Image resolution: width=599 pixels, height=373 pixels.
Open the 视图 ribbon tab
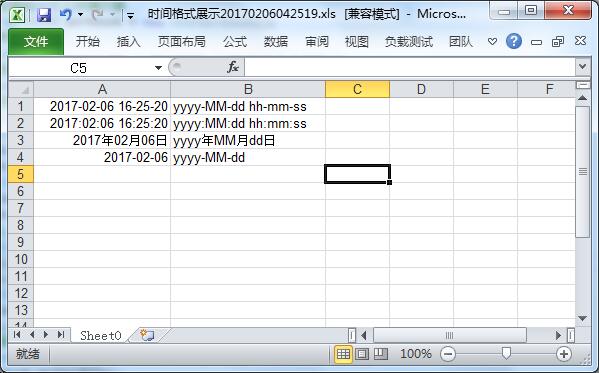tap(357, 41)
